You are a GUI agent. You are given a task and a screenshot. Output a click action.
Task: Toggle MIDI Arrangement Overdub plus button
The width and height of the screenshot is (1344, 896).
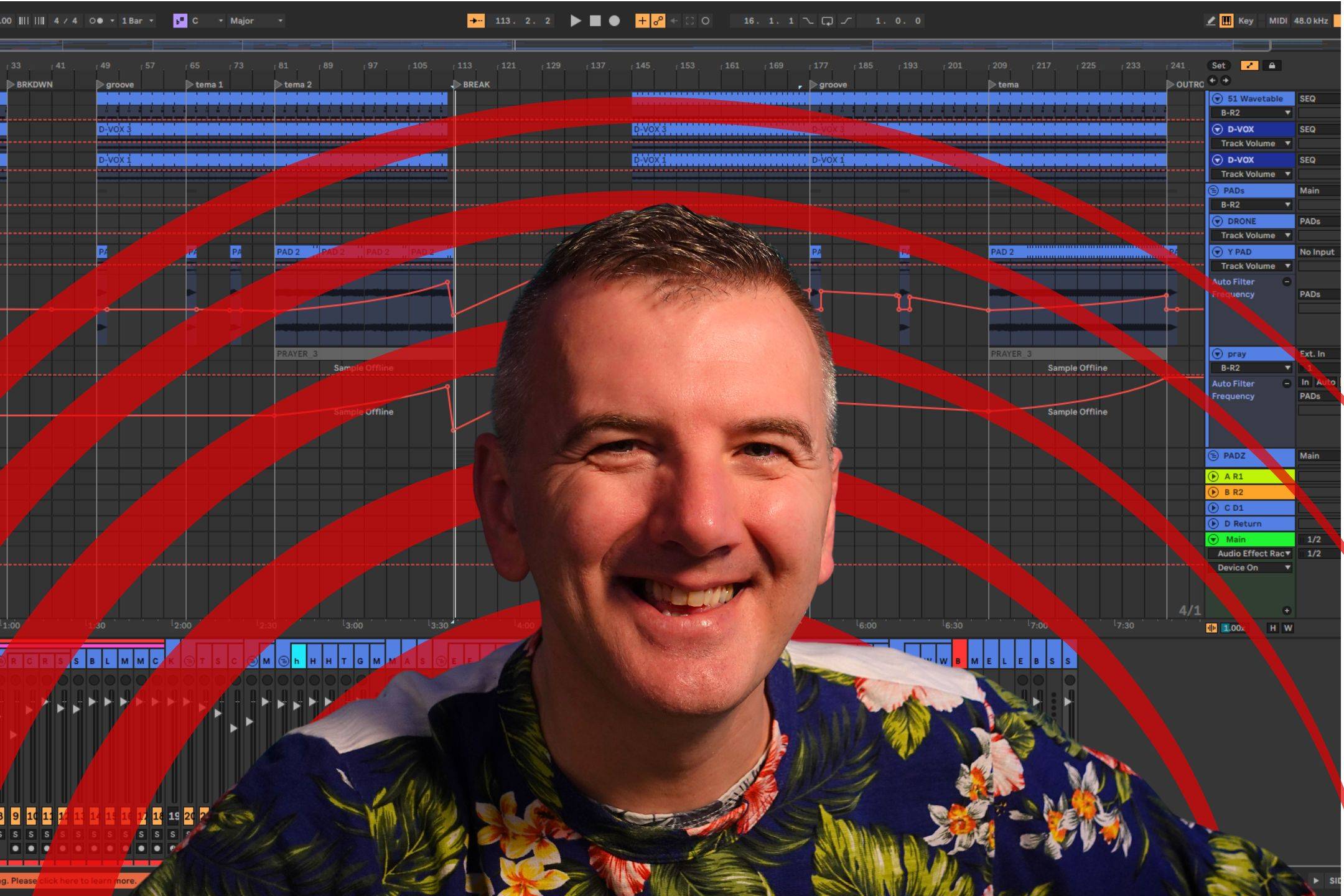642,21
